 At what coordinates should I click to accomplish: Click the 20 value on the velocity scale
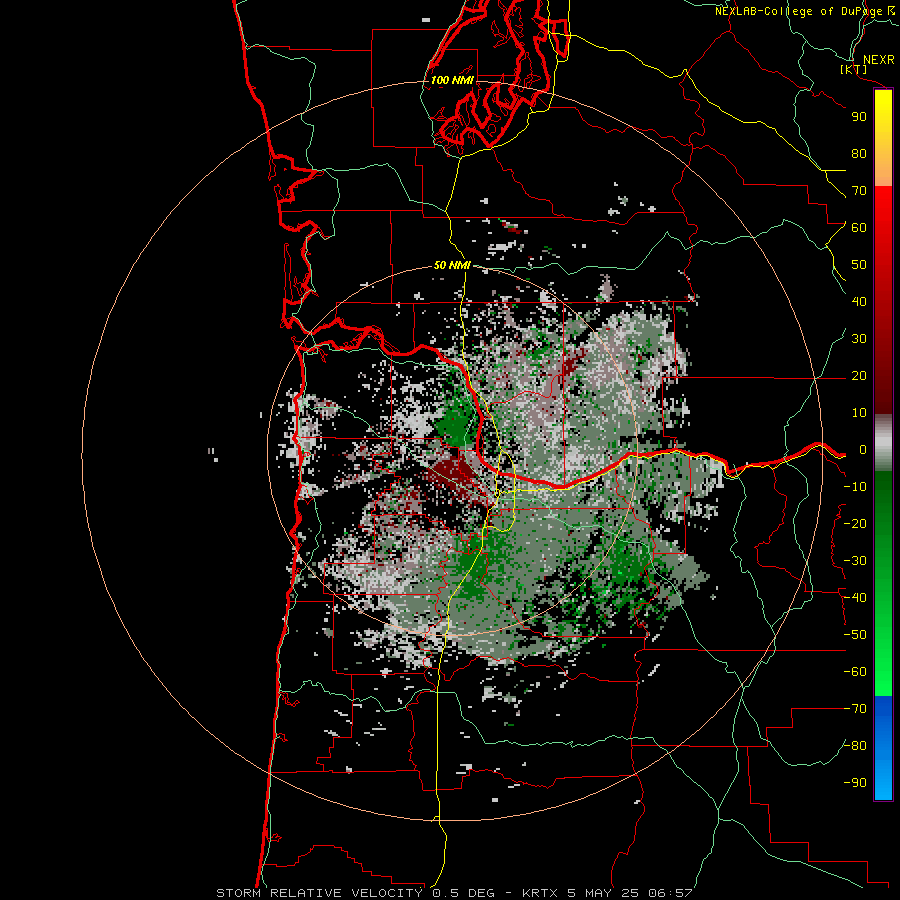point(859,376)
